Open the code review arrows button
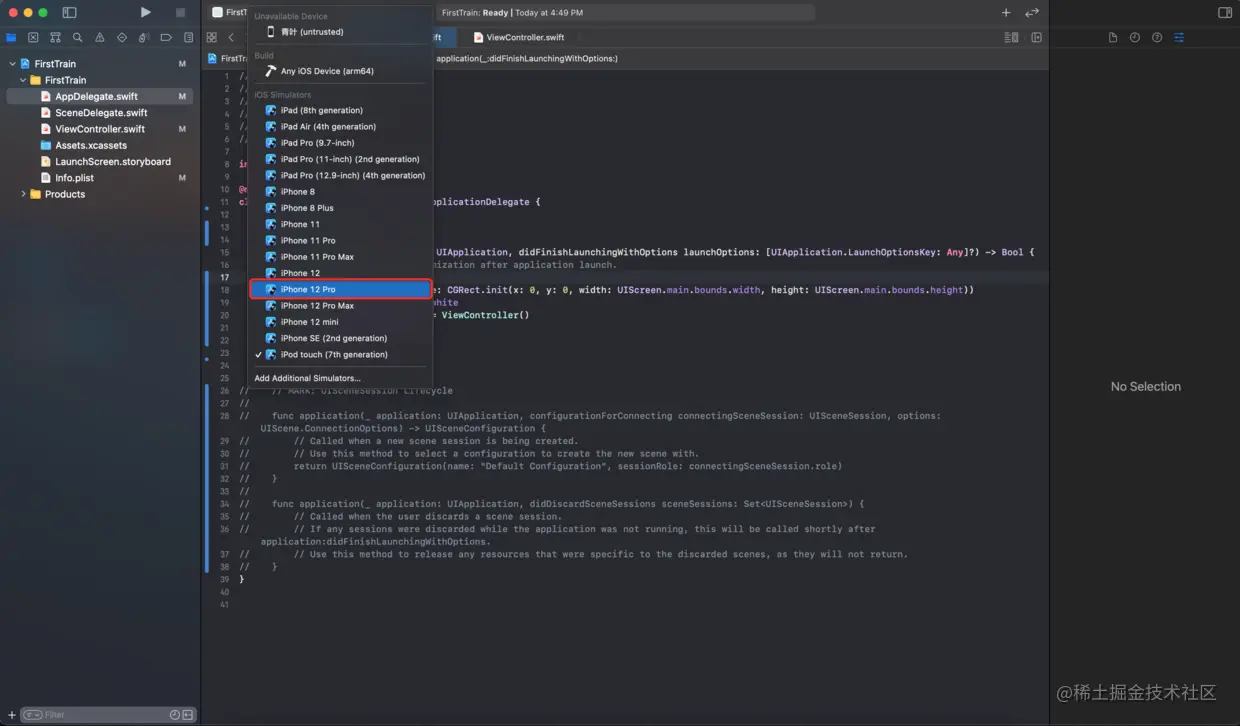 click(1032, 12)
